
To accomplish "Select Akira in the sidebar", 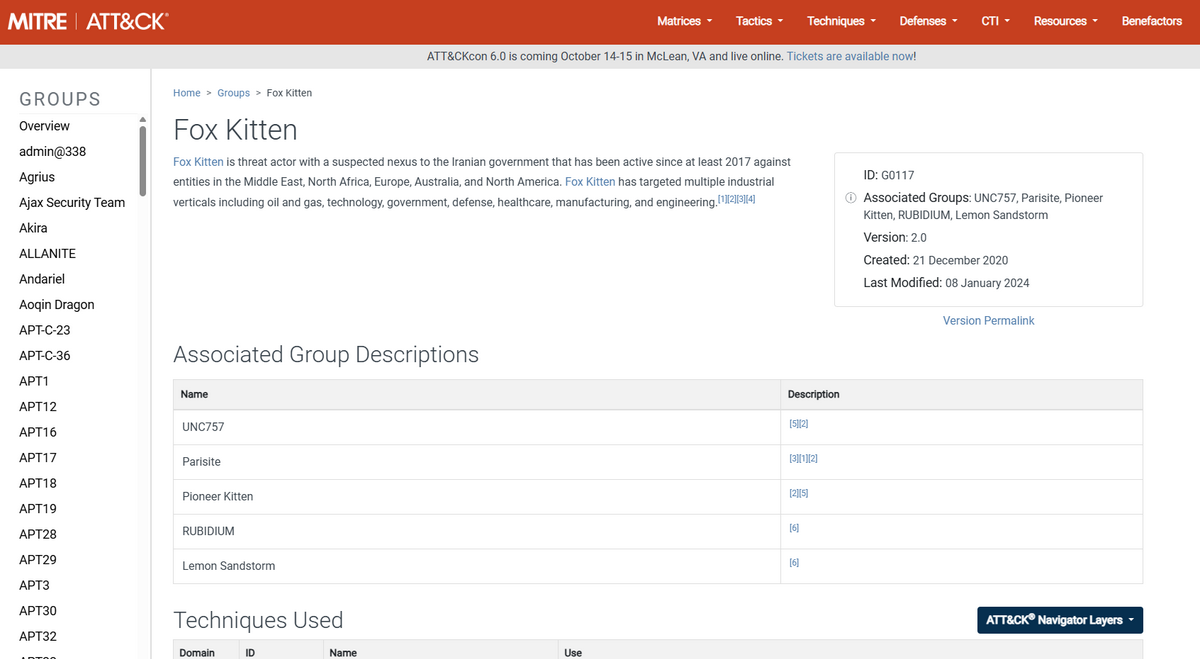I will 33,228.
